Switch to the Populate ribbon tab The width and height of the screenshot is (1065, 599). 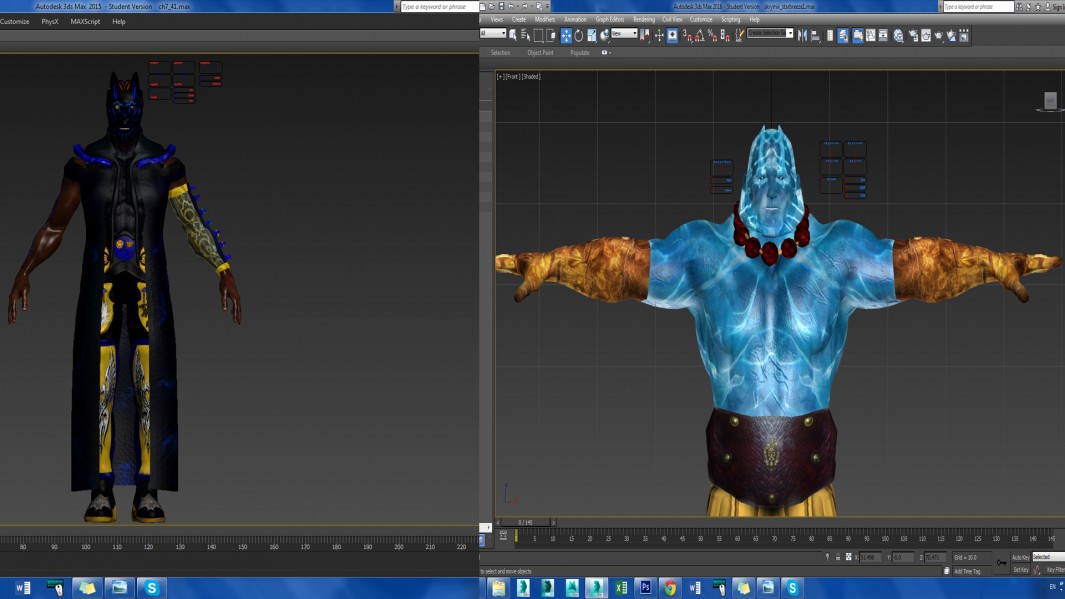(x=580, y=52)
